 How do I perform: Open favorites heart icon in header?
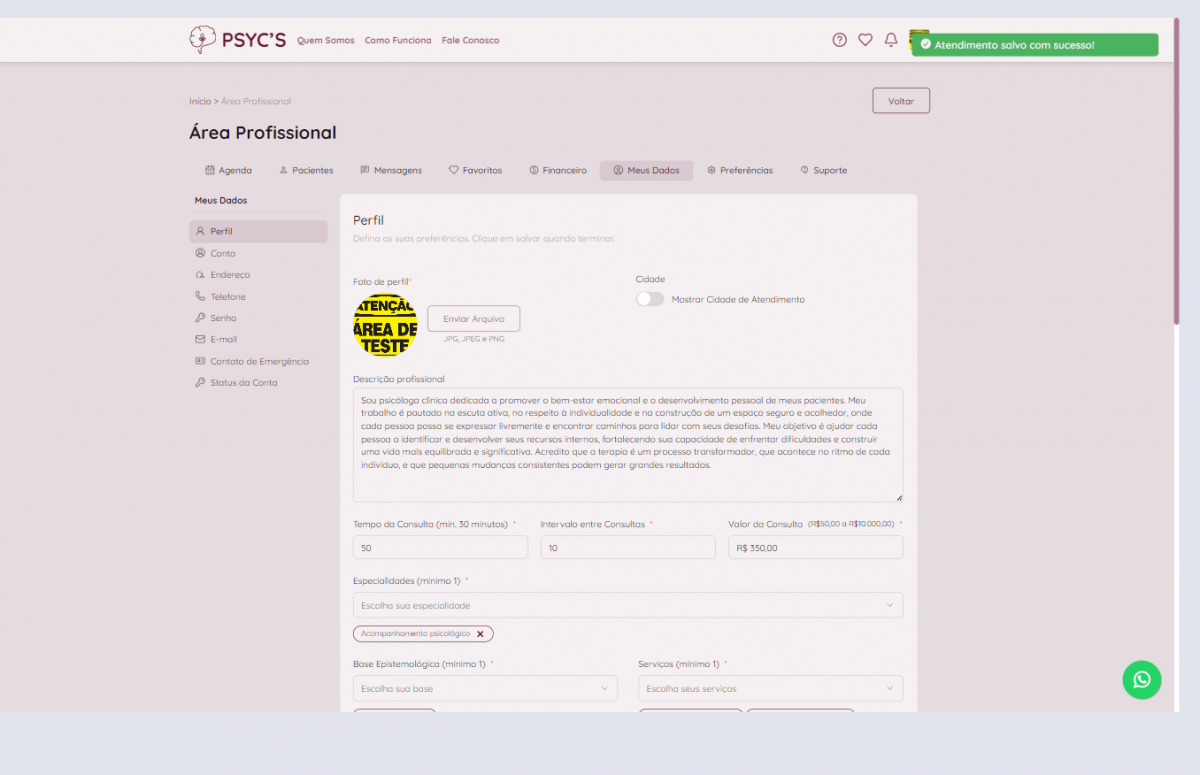point(865,40)
